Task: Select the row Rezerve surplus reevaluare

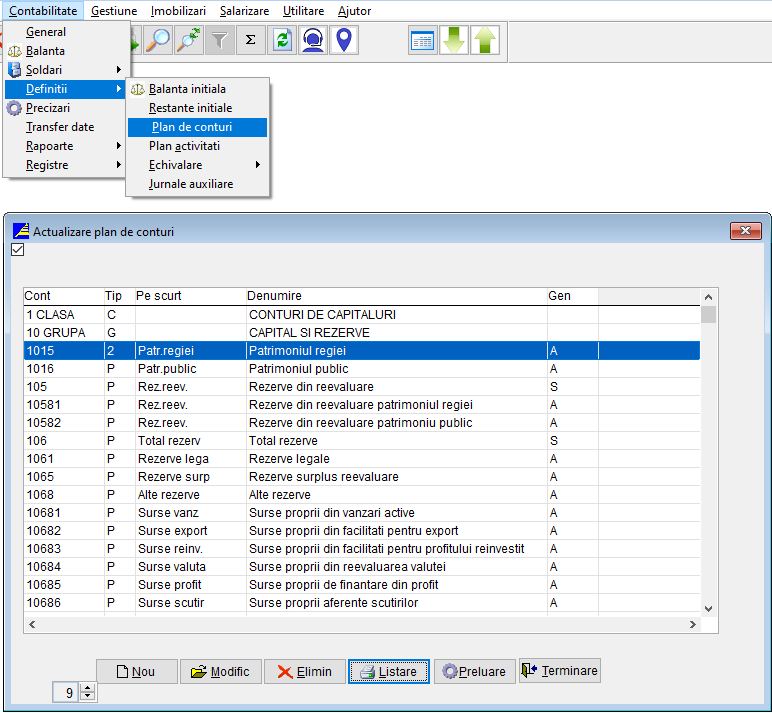Action: click(362, 477)
